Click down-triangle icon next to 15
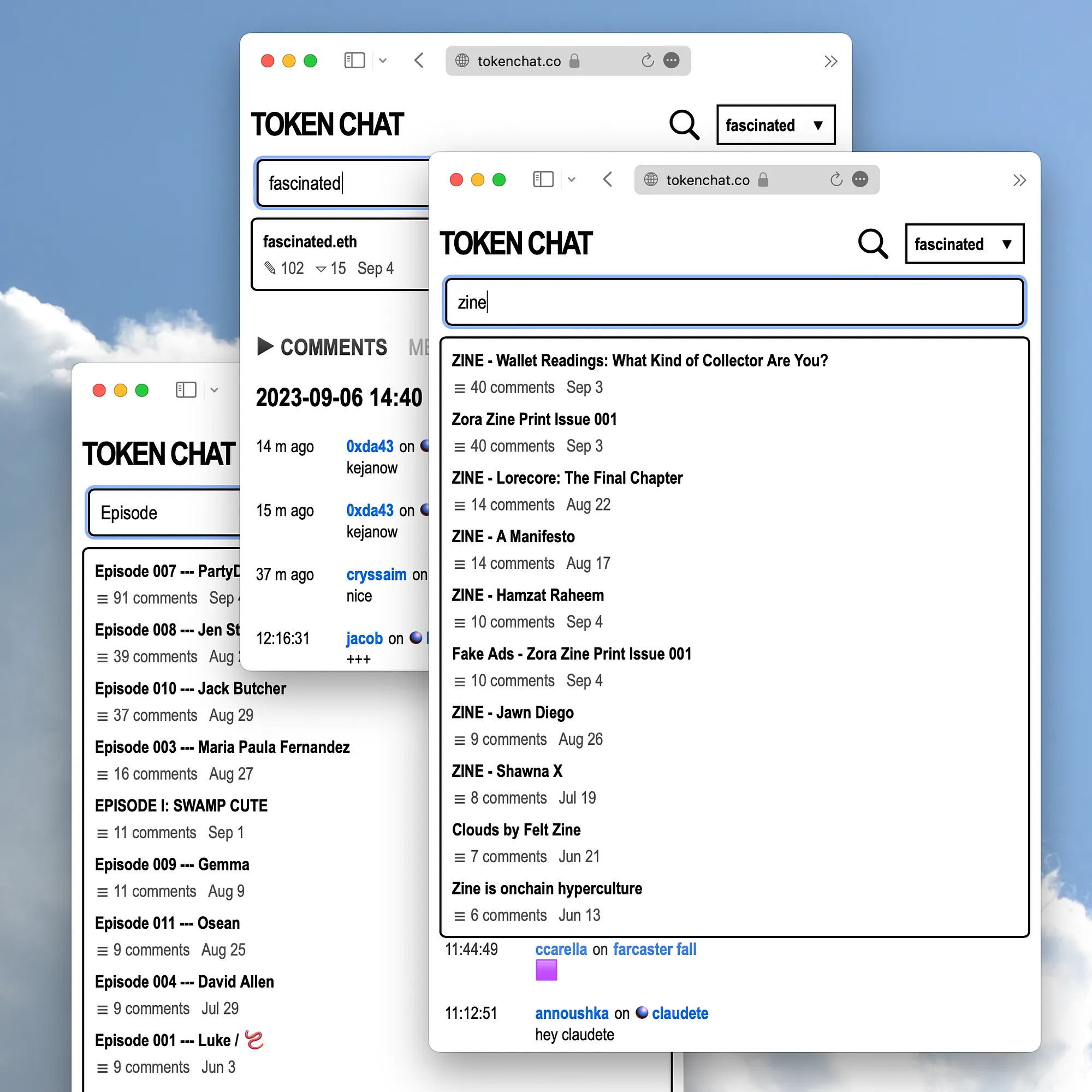 click(321, 269)
